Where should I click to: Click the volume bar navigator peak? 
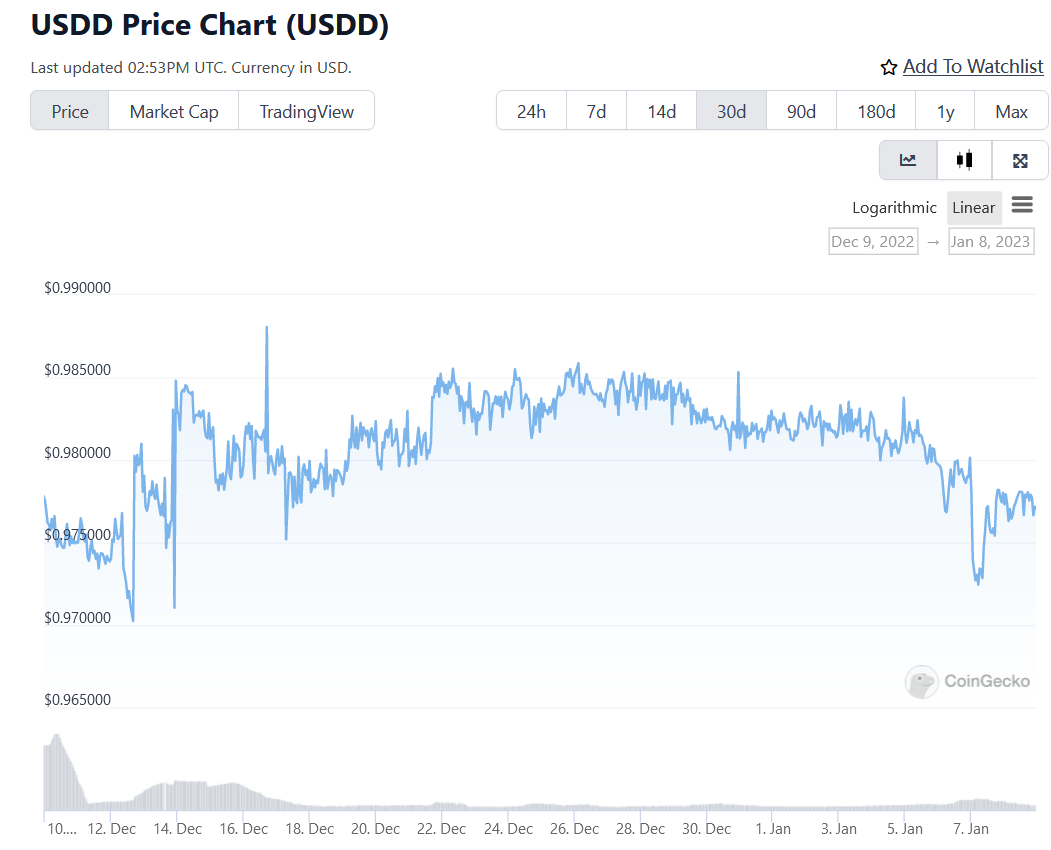pyautogui.click(x=56, y=740)
